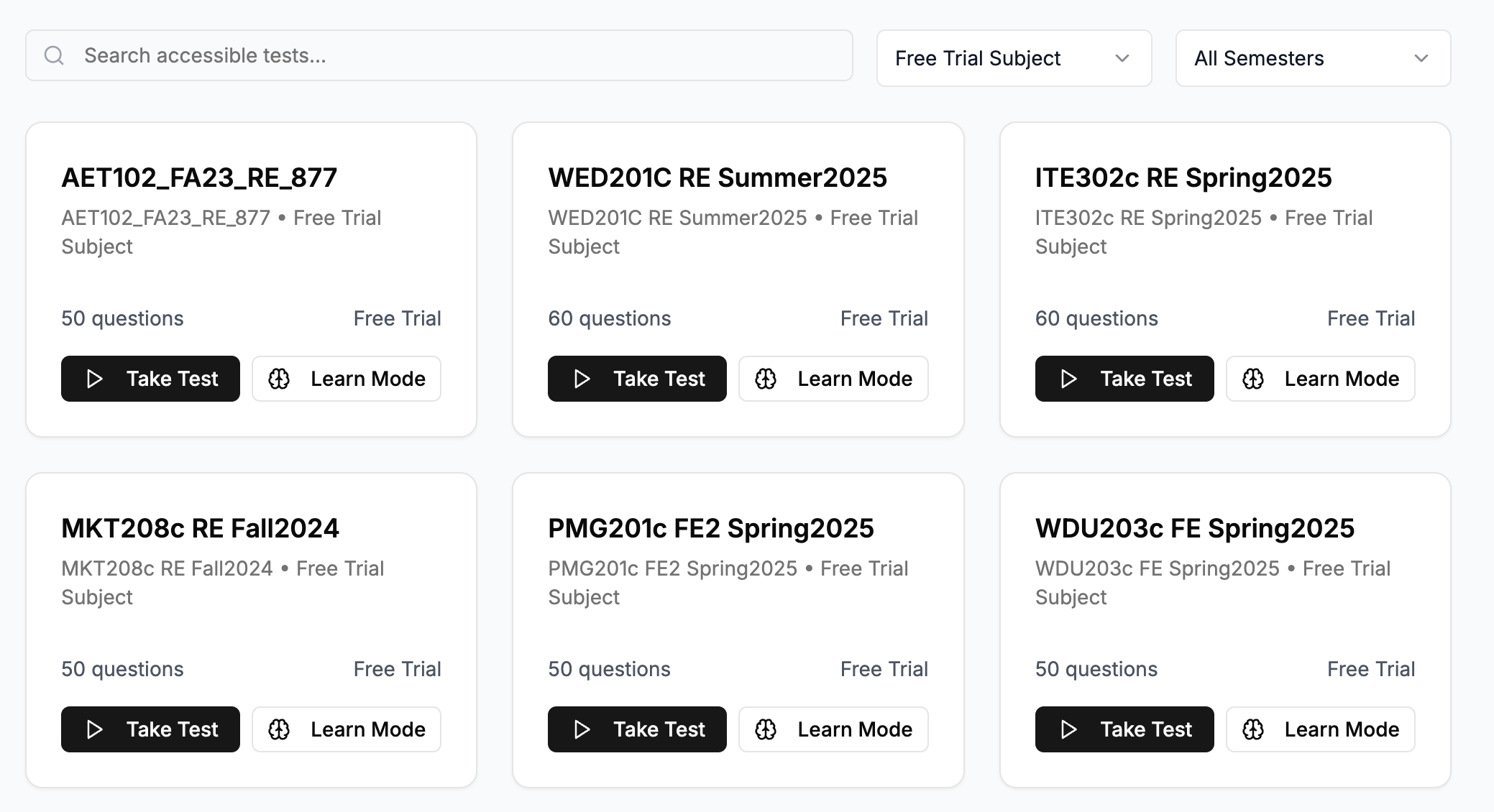1494x812 pixels.
Task: Expand the subject filter chevron arrow
Action: pyautogui.click(x=1122, y=58)
